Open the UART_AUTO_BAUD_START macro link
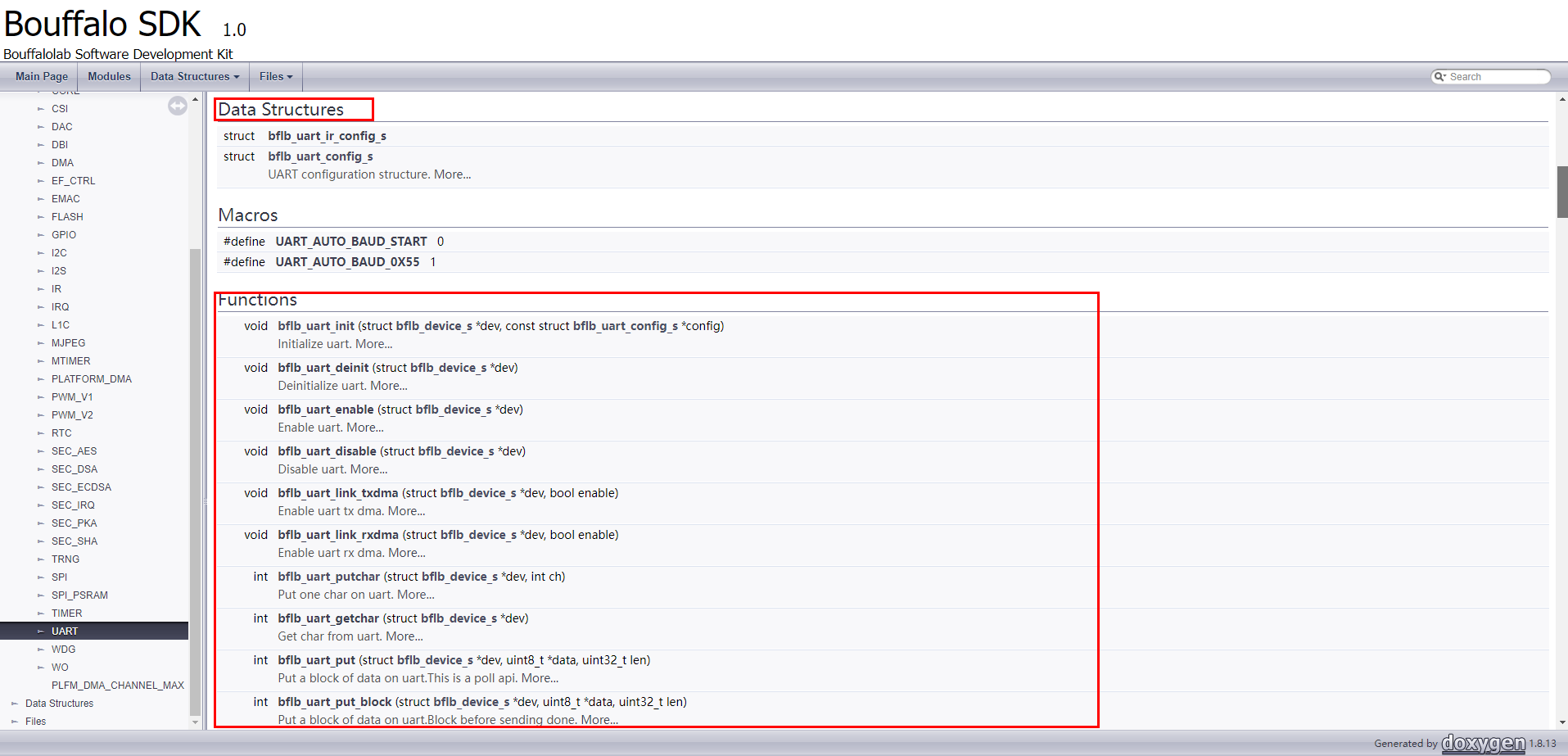This screenshot has height=756, width=1568. [x=351, y=242]
